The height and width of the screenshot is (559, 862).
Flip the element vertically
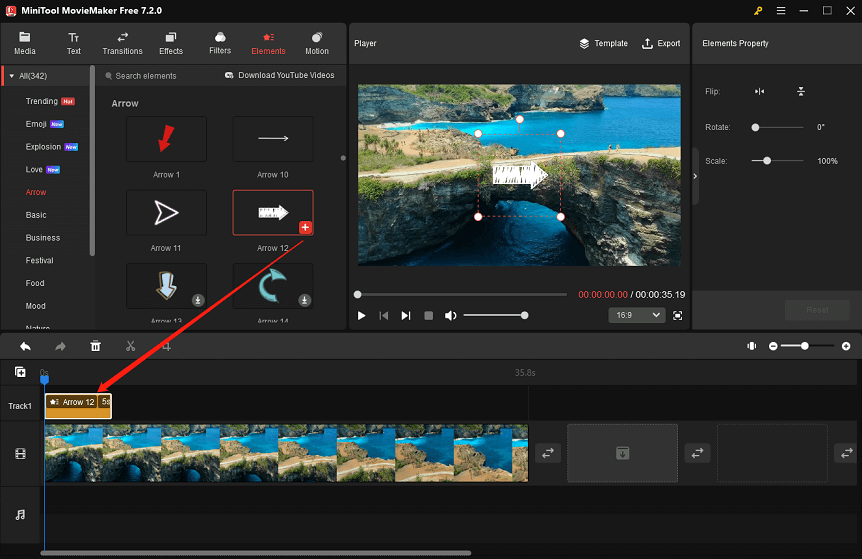coord(801,91)
